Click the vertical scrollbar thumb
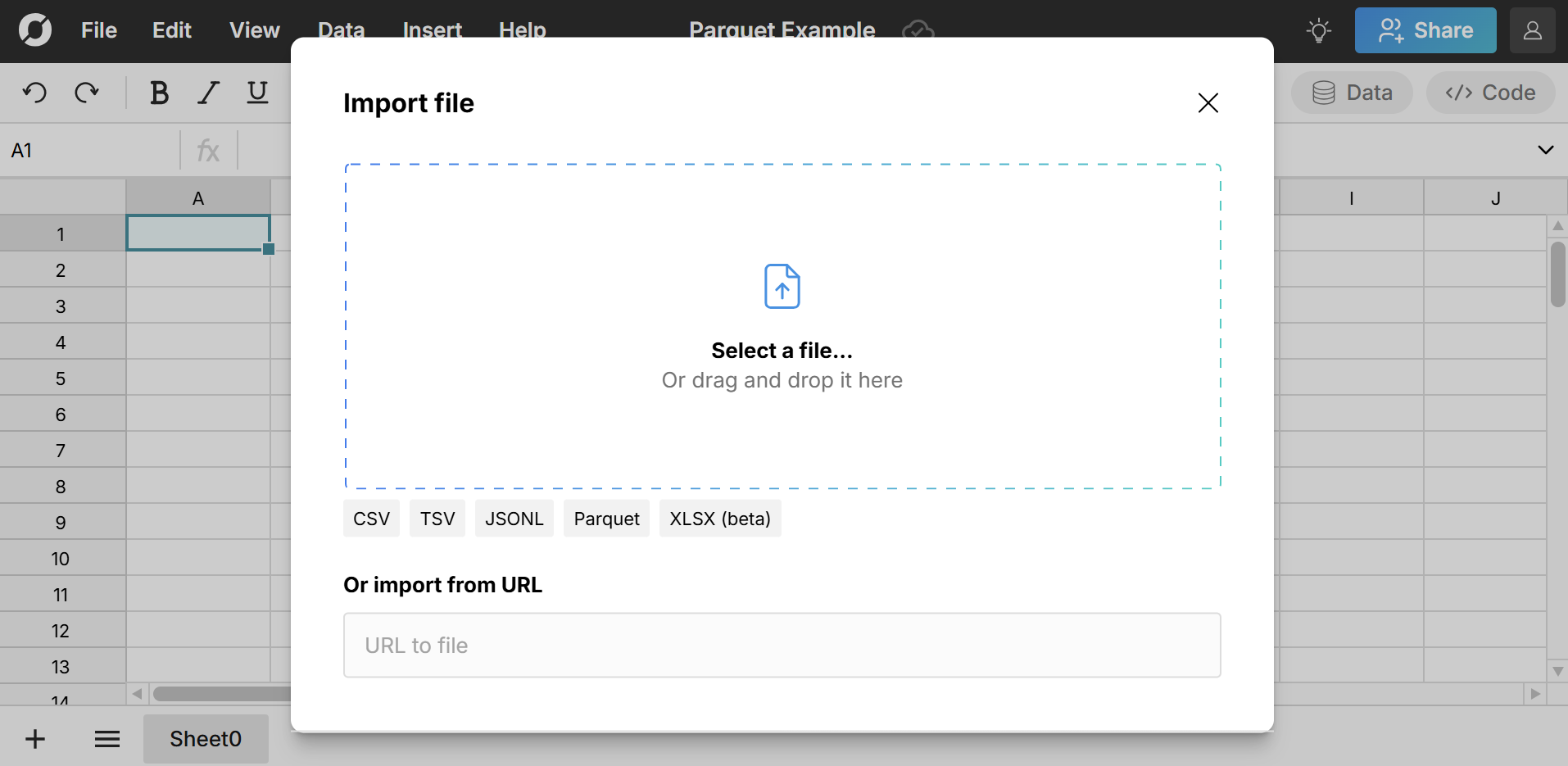Screen dimensions: 1568x766 coord(1557,274)
